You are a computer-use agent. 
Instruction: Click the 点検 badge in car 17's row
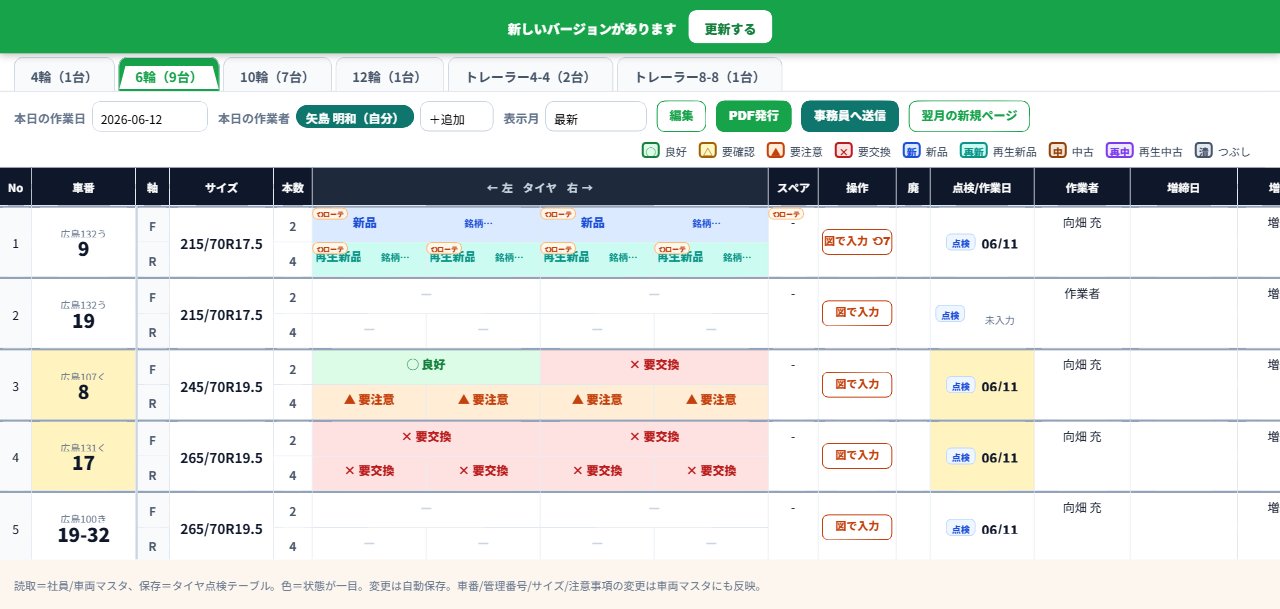coord(960,456)
